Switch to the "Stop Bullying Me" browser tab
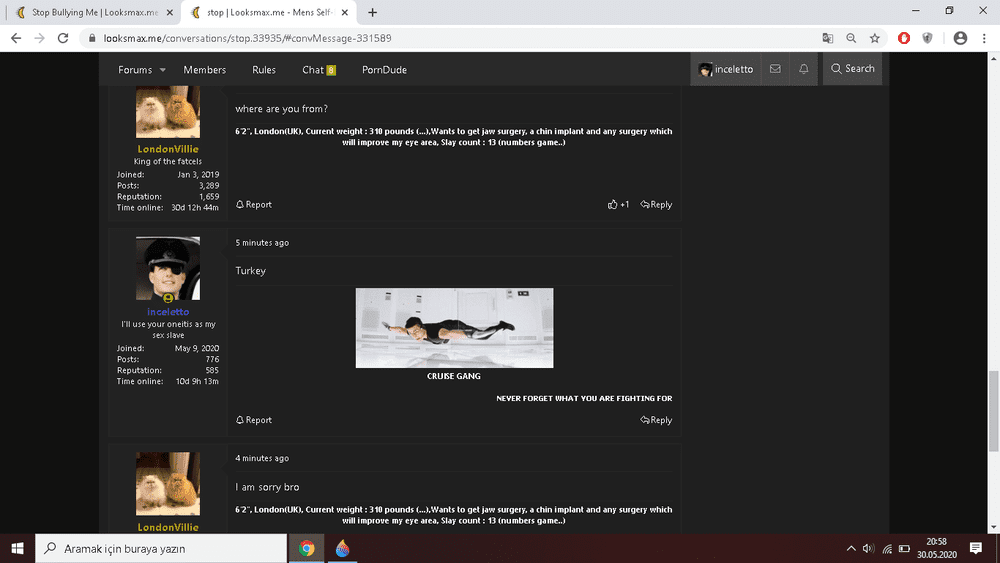1000x563 pixels. point(87,12)
